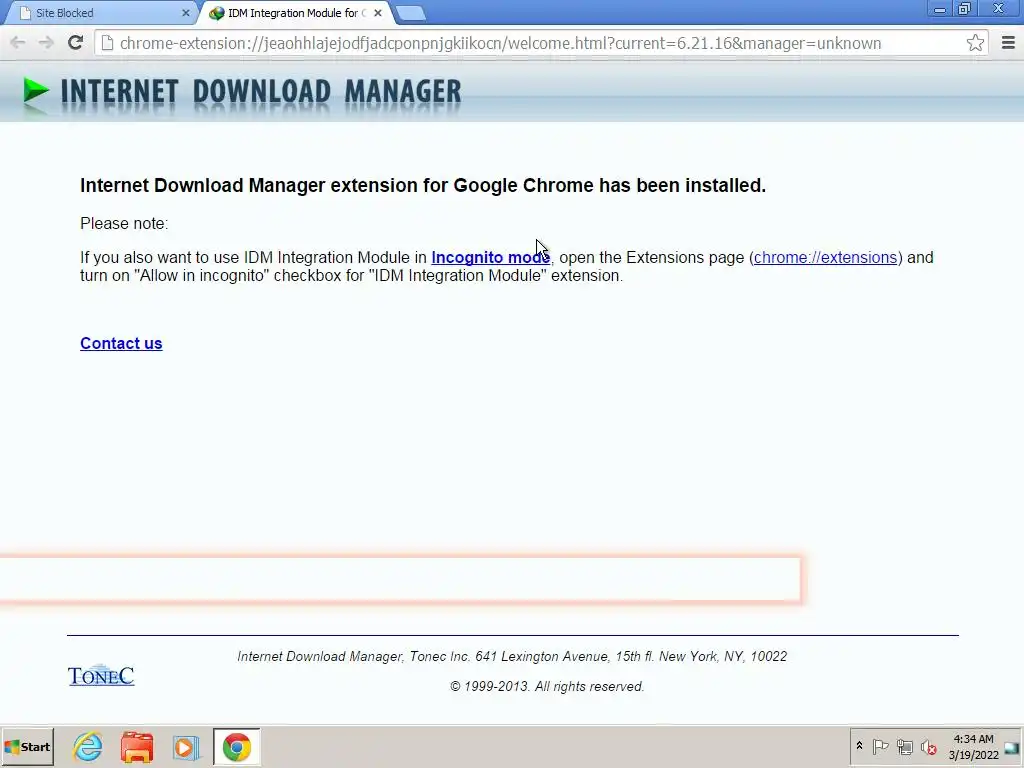
Task: Open the file explorer folder taskbar icon
Action: point(137,747)
